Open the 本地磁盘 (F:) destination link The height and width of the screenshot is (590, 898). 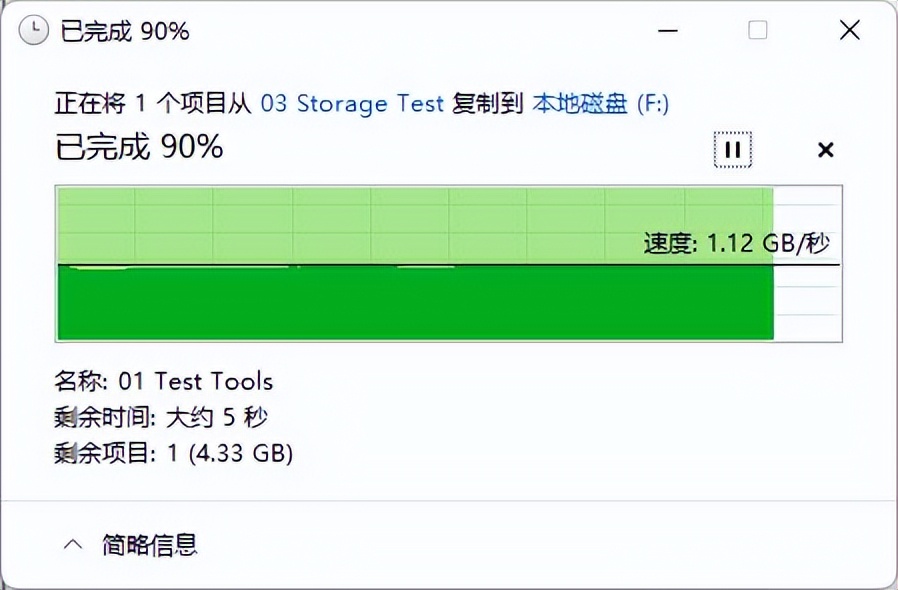coord(600,103)
